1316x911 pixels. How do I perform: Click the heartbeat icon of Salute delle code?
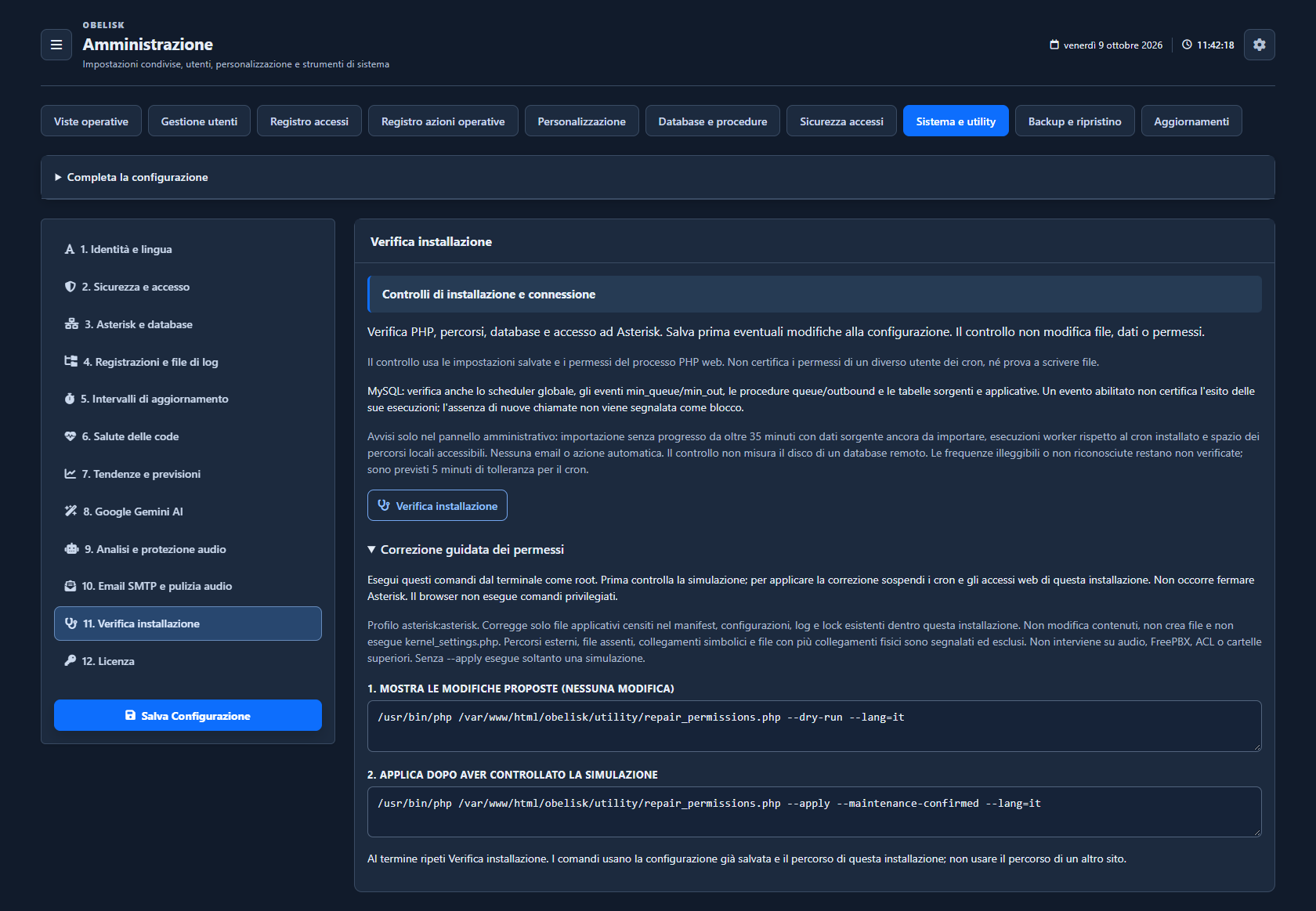70,436
